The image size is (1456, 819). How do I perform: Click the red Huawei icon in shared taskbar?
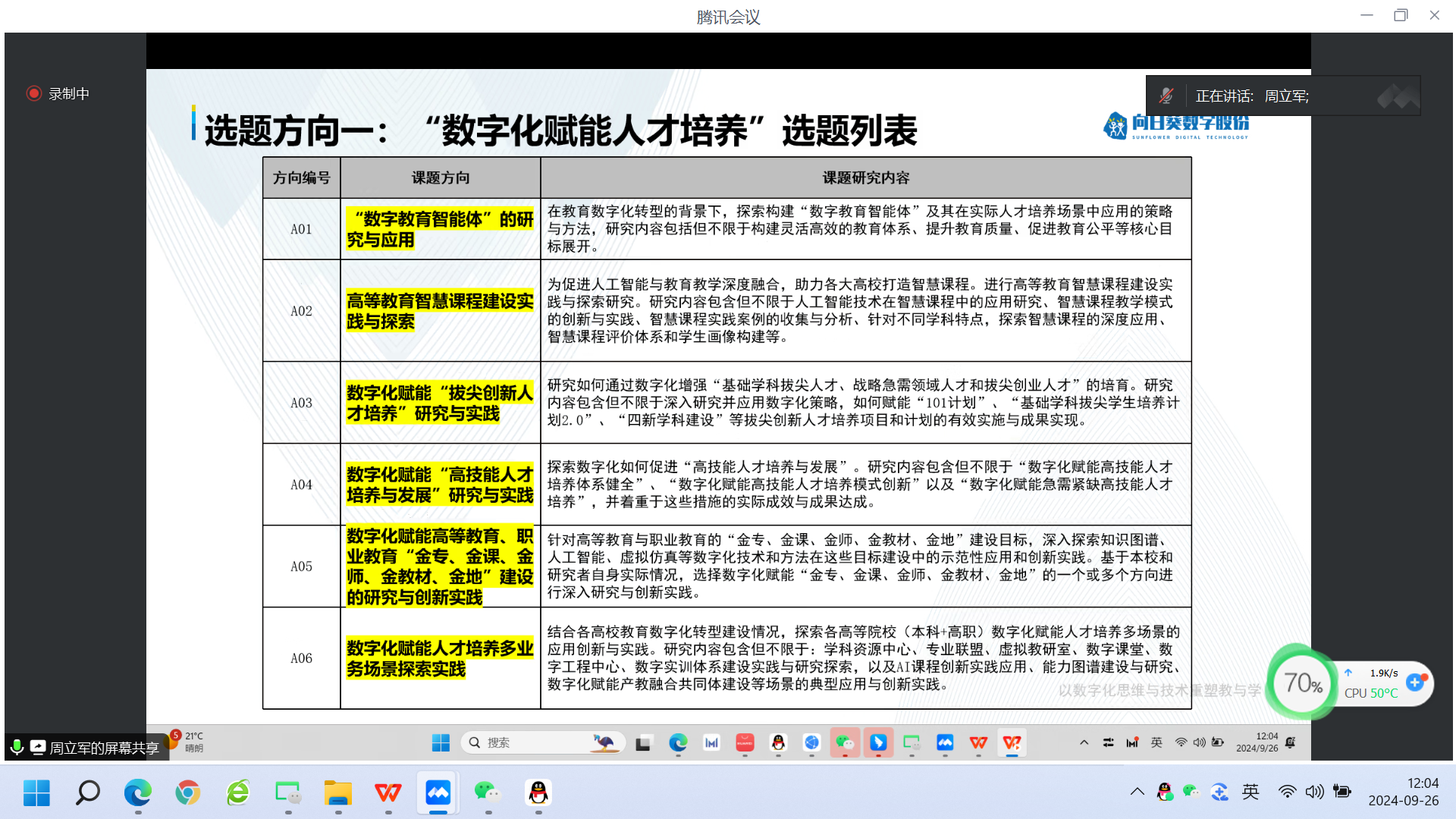745,742
